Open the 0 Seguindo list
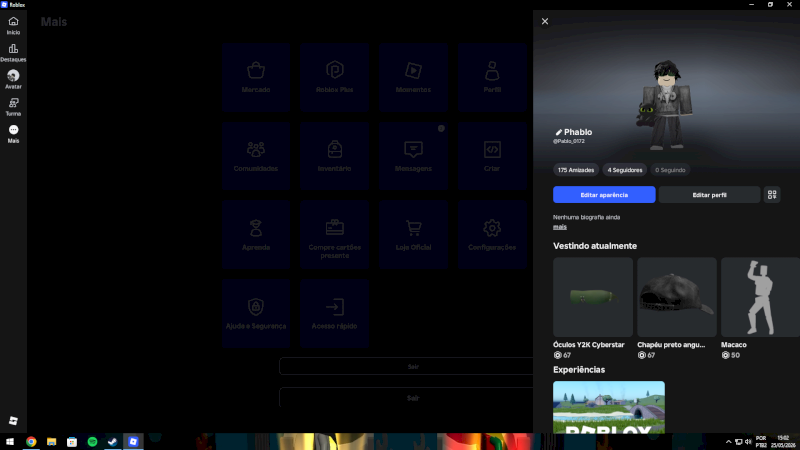This screenshot has width=800, height=450. [x=670, y=170]
